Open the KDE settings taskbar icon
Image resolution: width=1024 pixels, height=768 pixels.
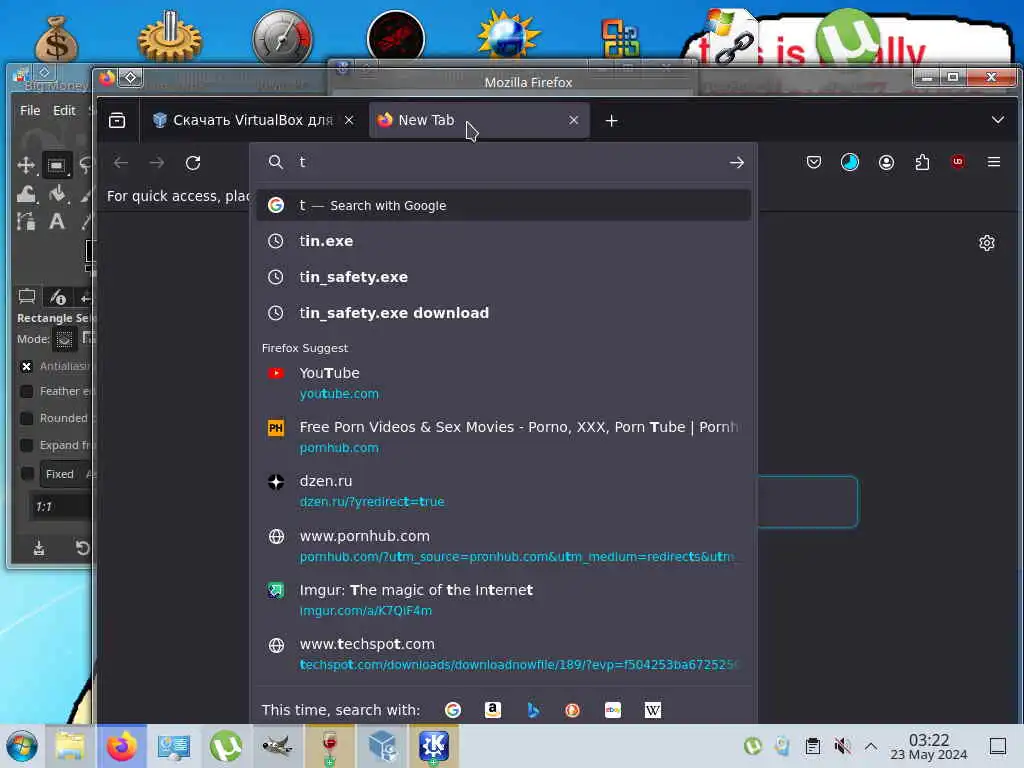(434, 746)
